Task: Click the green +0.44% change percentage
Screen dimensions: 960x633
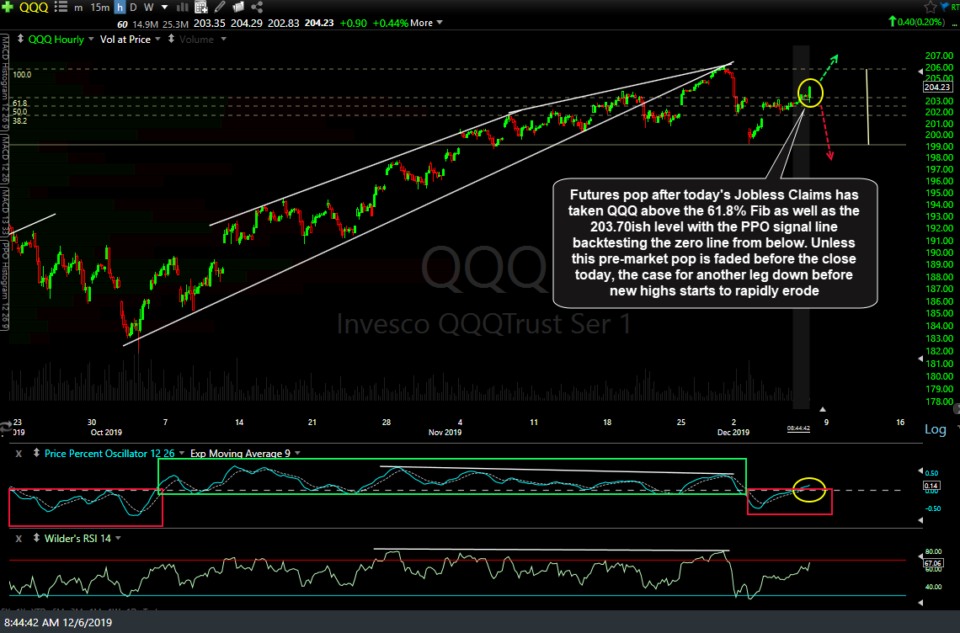Action: [x=390, y=22]
